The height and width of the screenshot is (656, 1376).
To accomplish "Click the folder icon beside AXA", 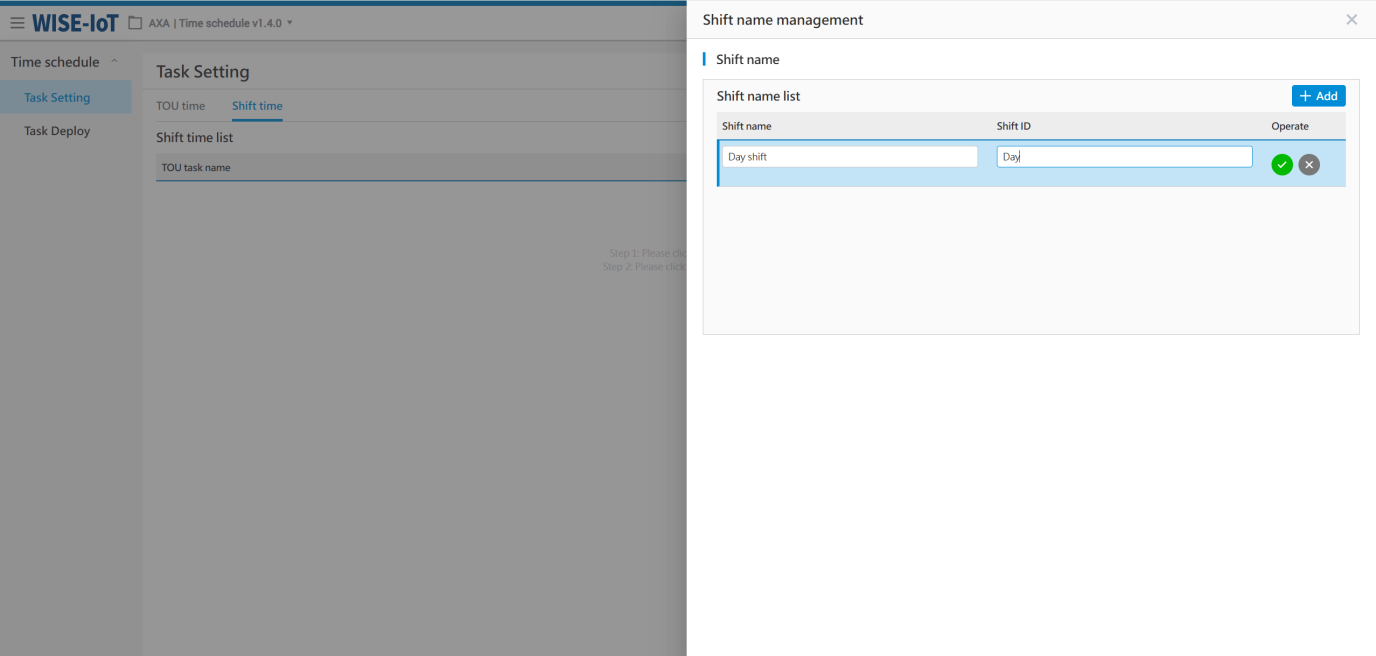I will pyautogui.click(x=135, y=23).
